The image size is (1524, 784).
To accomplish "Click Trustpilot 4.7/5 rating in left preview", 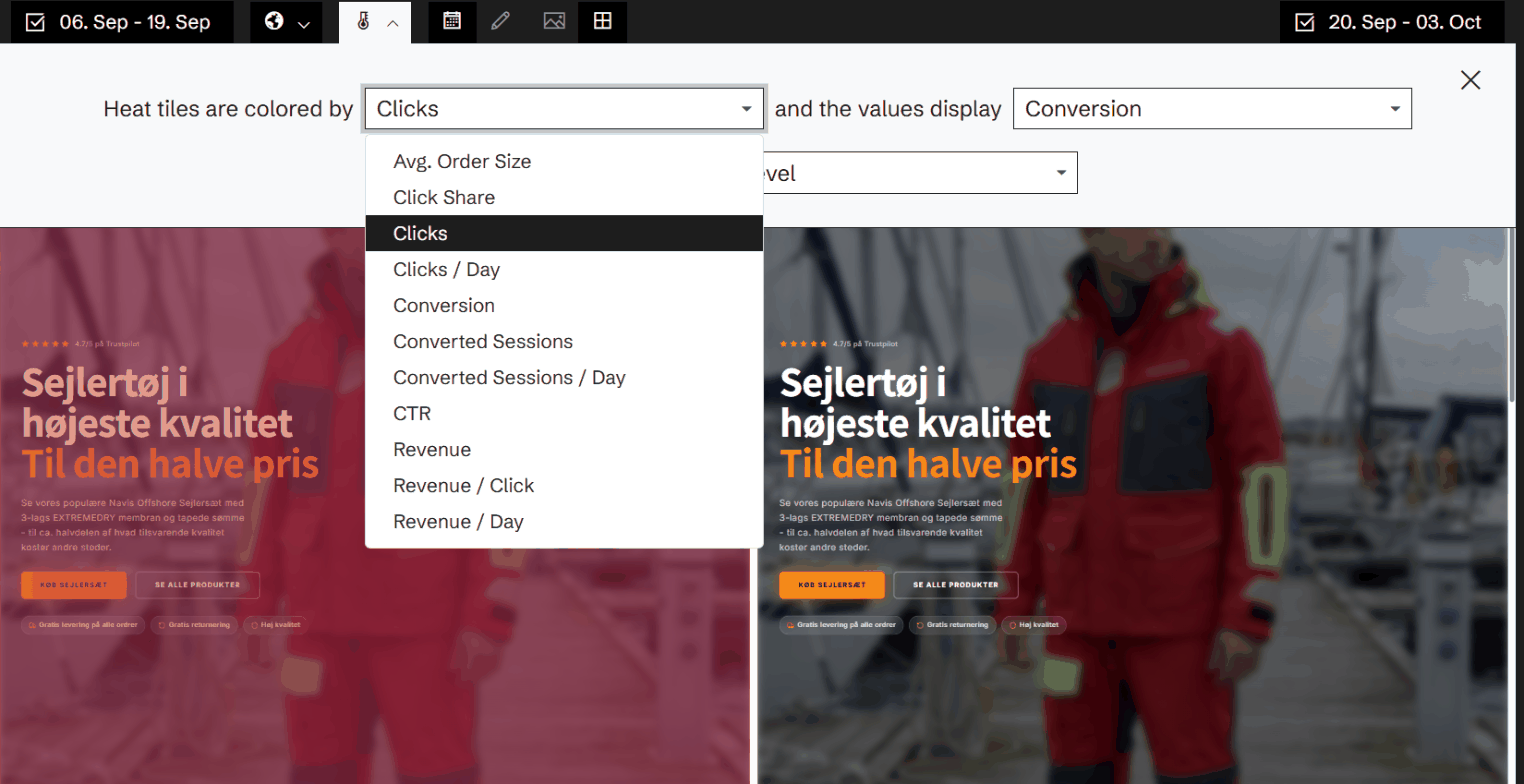I will tap(80, 343).
